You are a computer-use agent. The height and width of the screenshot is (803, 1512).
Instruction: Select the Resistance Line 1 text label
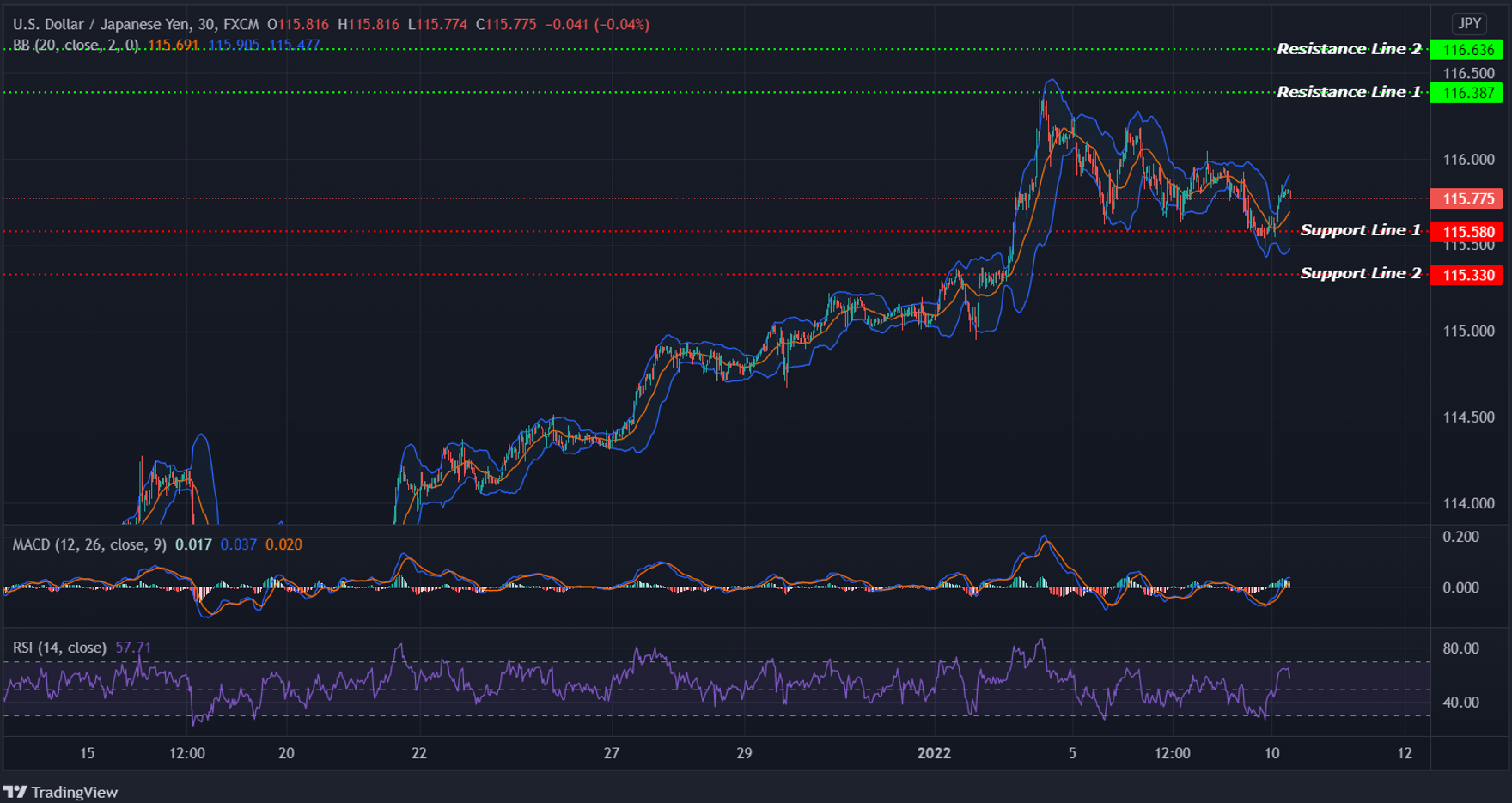point(1349,91)
